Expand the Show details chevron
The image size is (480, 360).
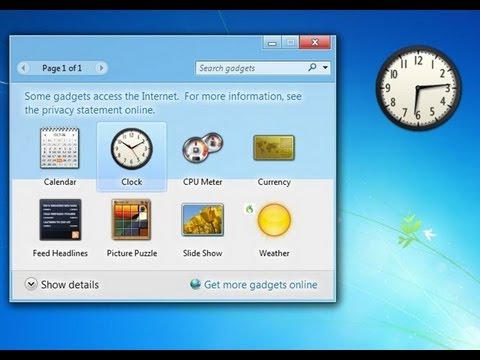pyautogui.click(x=31, y=284)
